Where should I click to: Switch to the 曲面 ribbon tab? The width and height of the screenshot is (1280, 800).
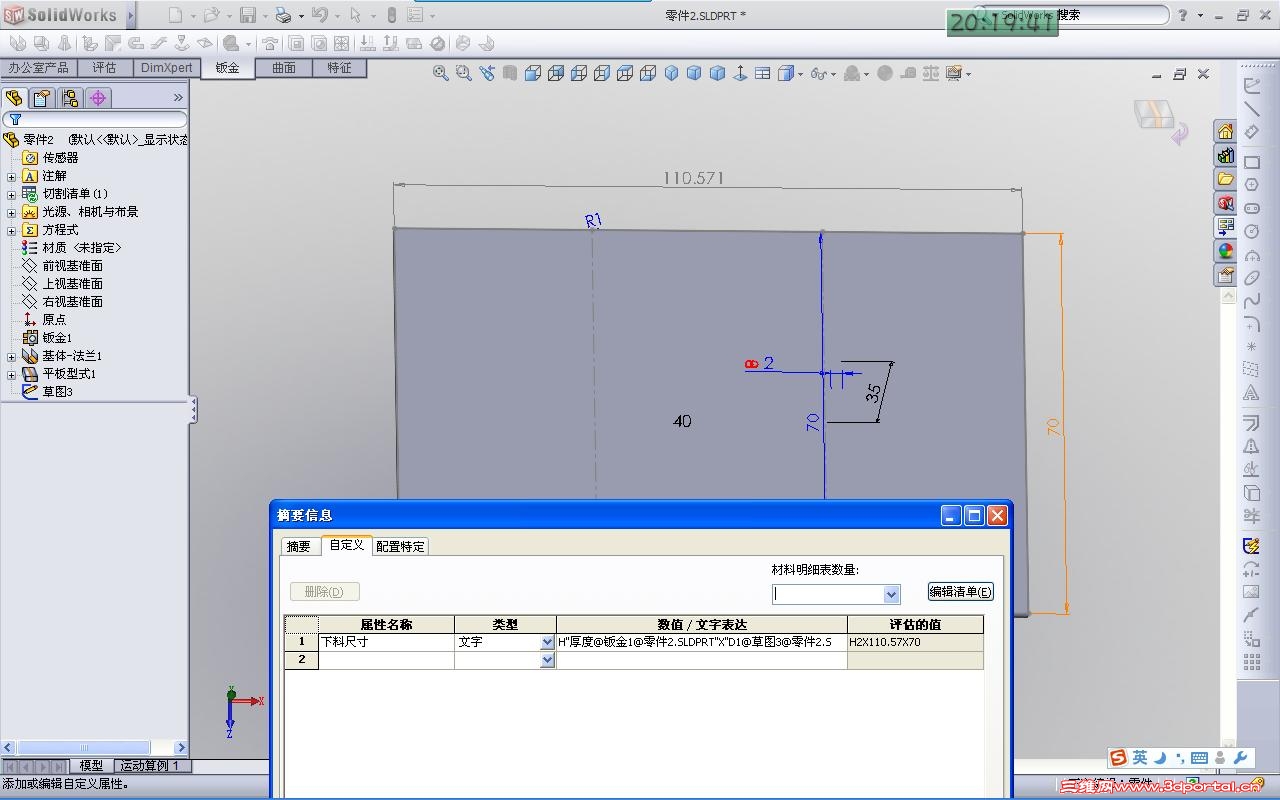pos(284,68)
